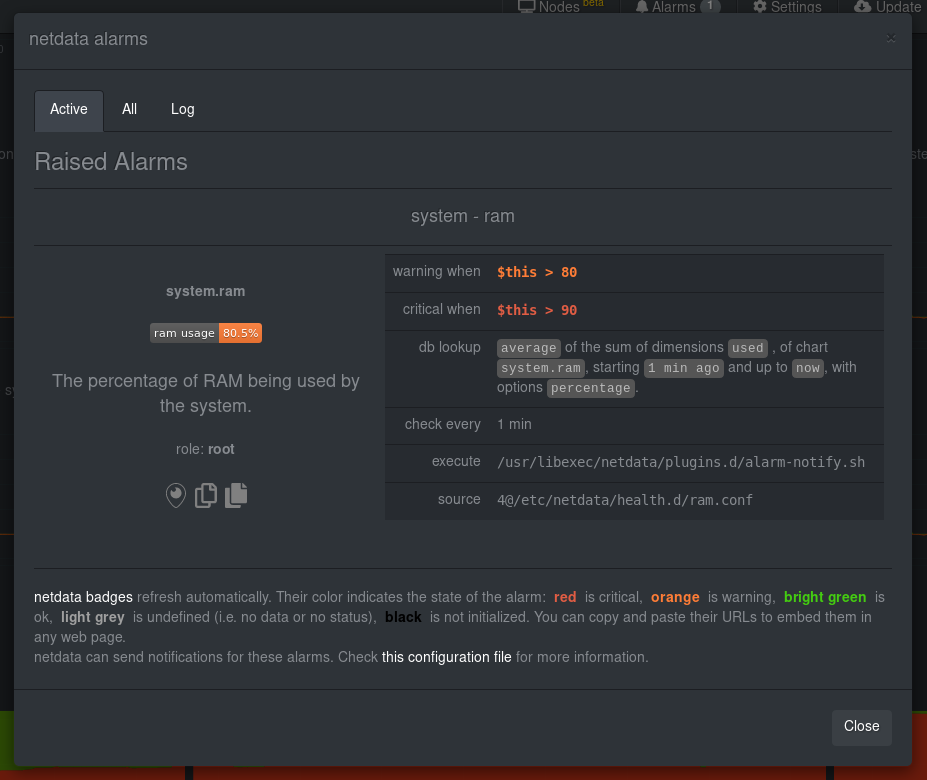Open the netdata badges link
927x780 pixels.
(x=83, y=597)
